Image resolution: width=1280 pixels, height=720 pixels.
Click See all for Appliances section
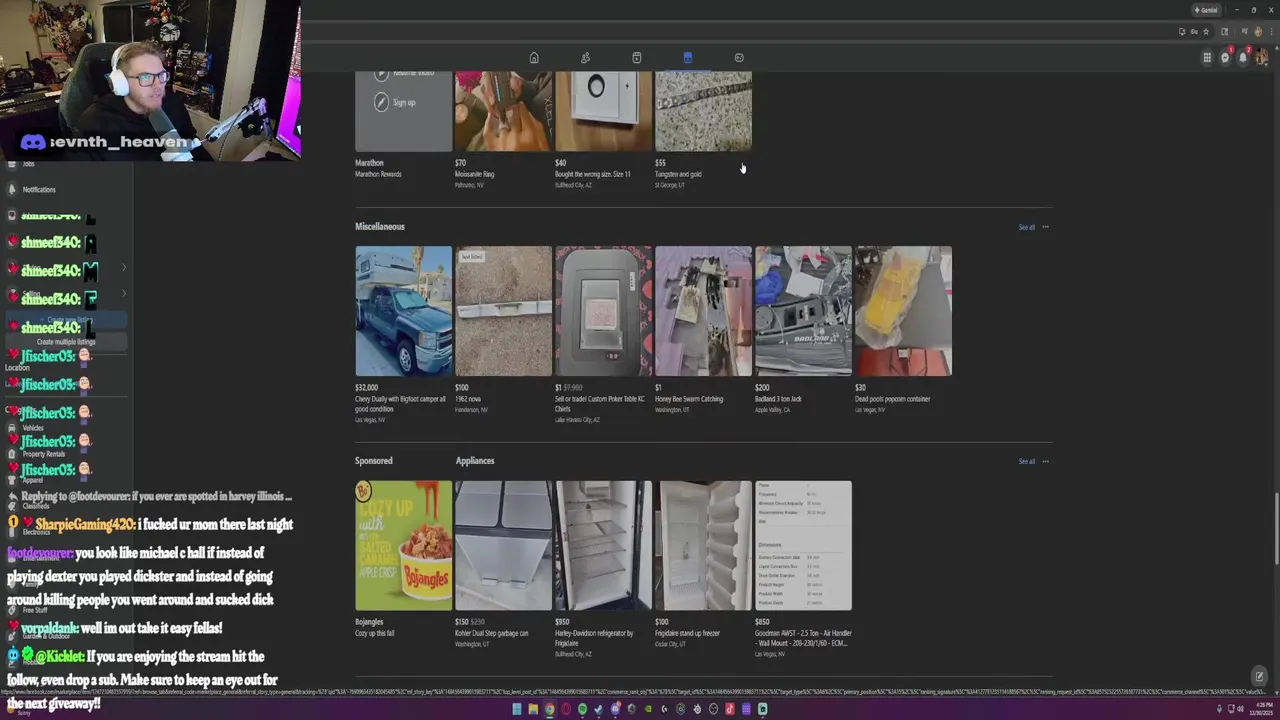click(1027, 461)
